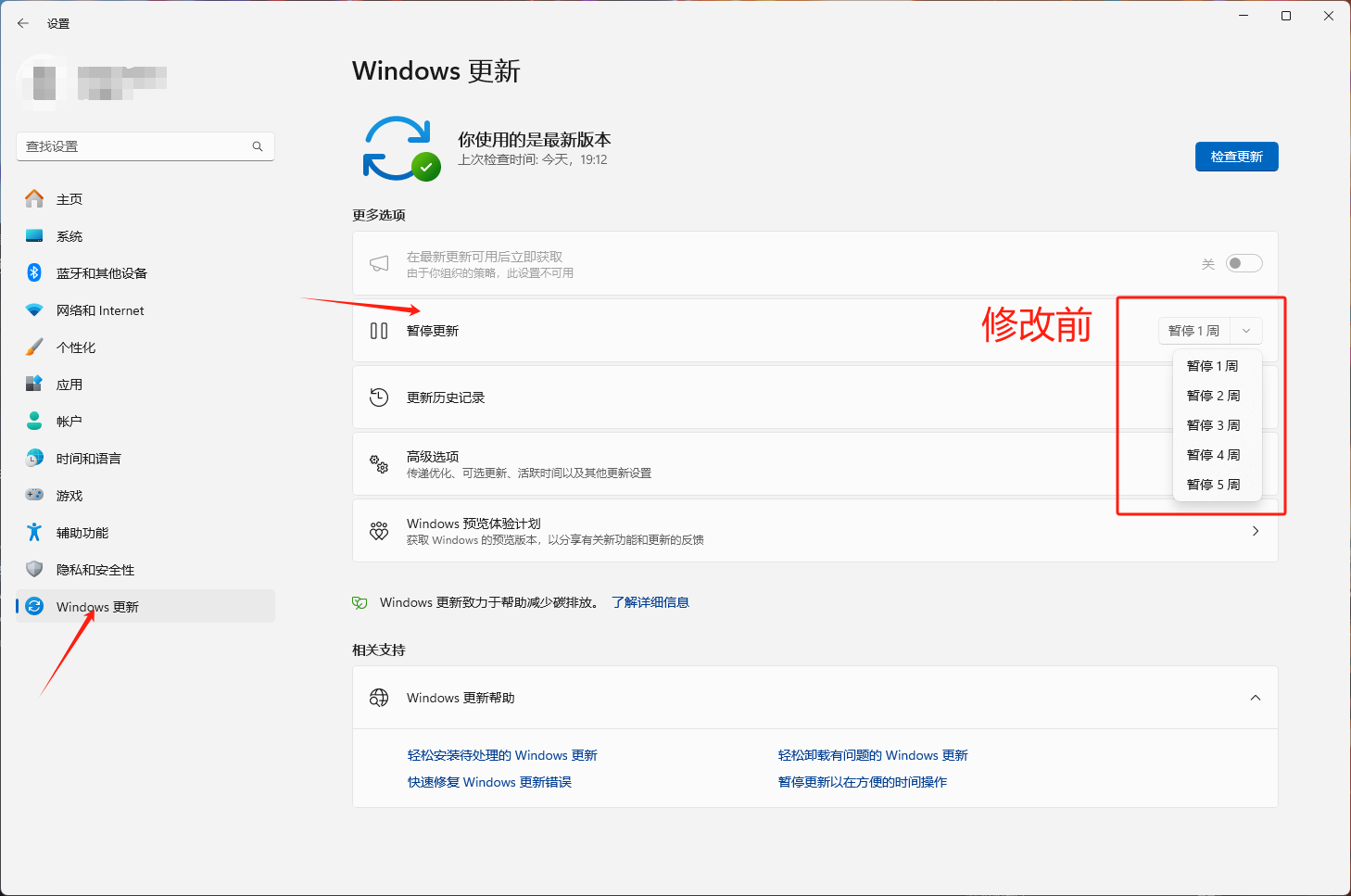This screenshot has width=1351, height=896.
Task: Select the 游戏 gamepad icon
Action: coord(34,495)
